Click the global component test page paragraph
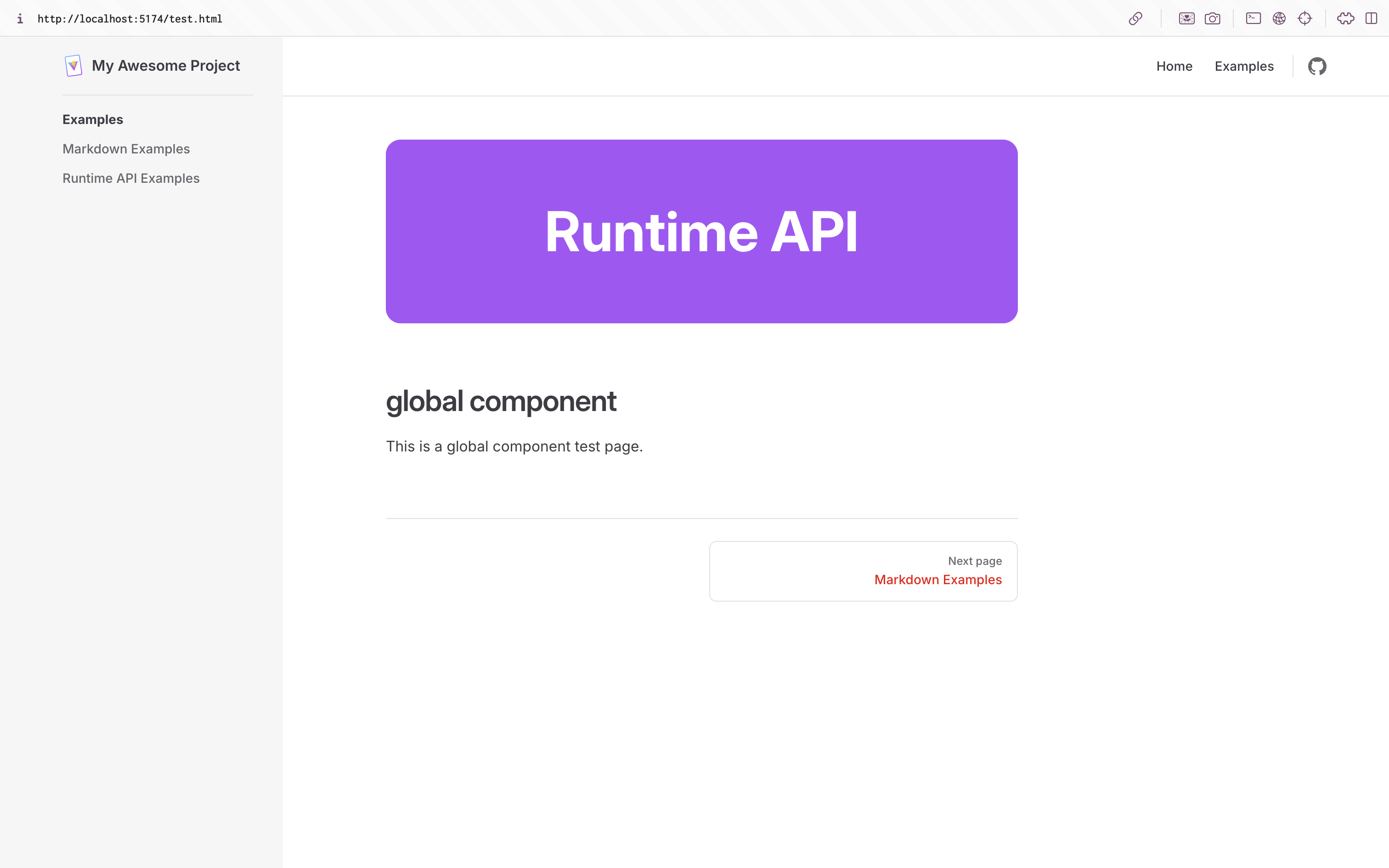1389x868 pixels. click(x=514, y=446)
